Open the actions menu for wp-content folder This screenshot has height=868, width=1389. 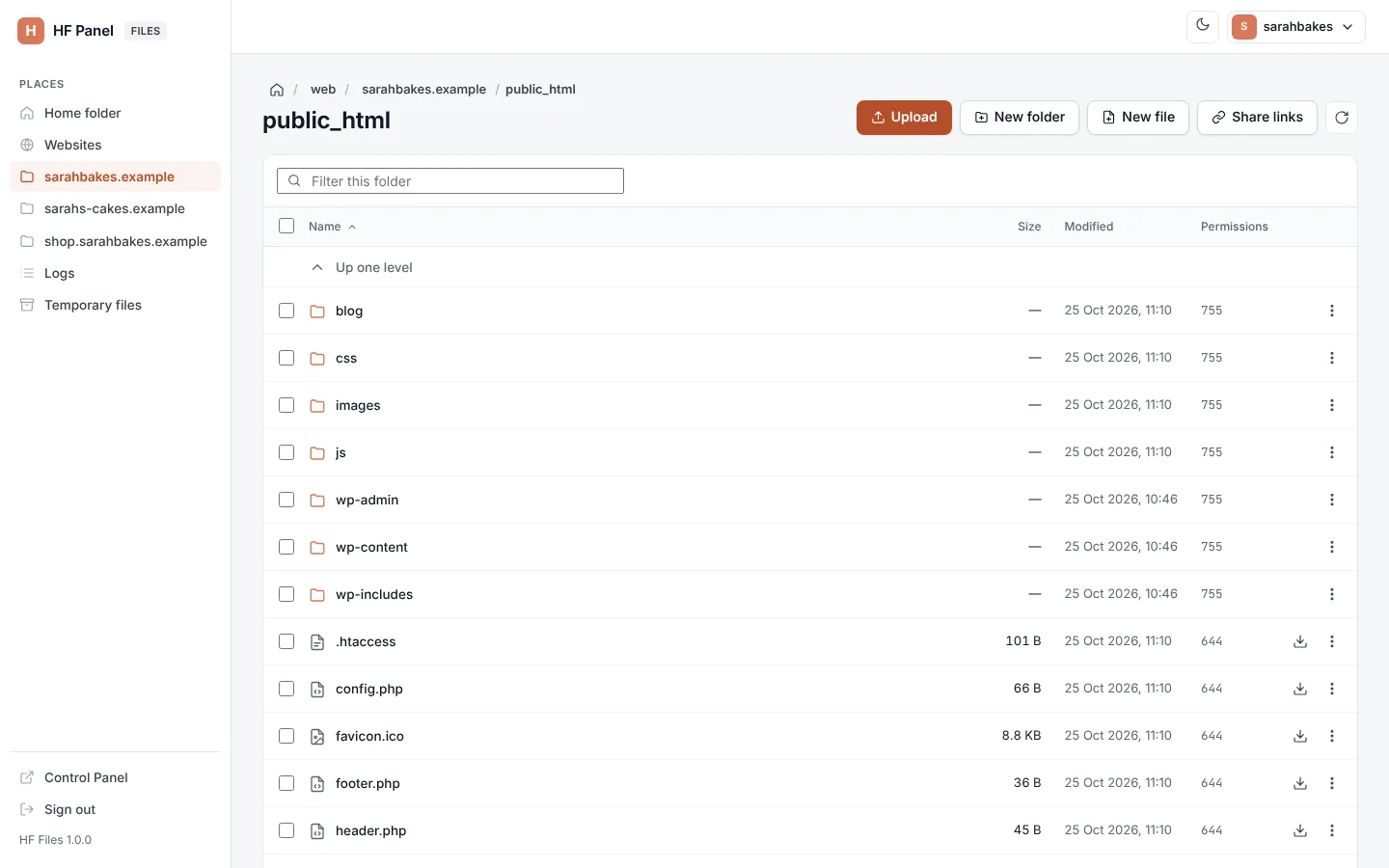click(x=1332, y=547)
